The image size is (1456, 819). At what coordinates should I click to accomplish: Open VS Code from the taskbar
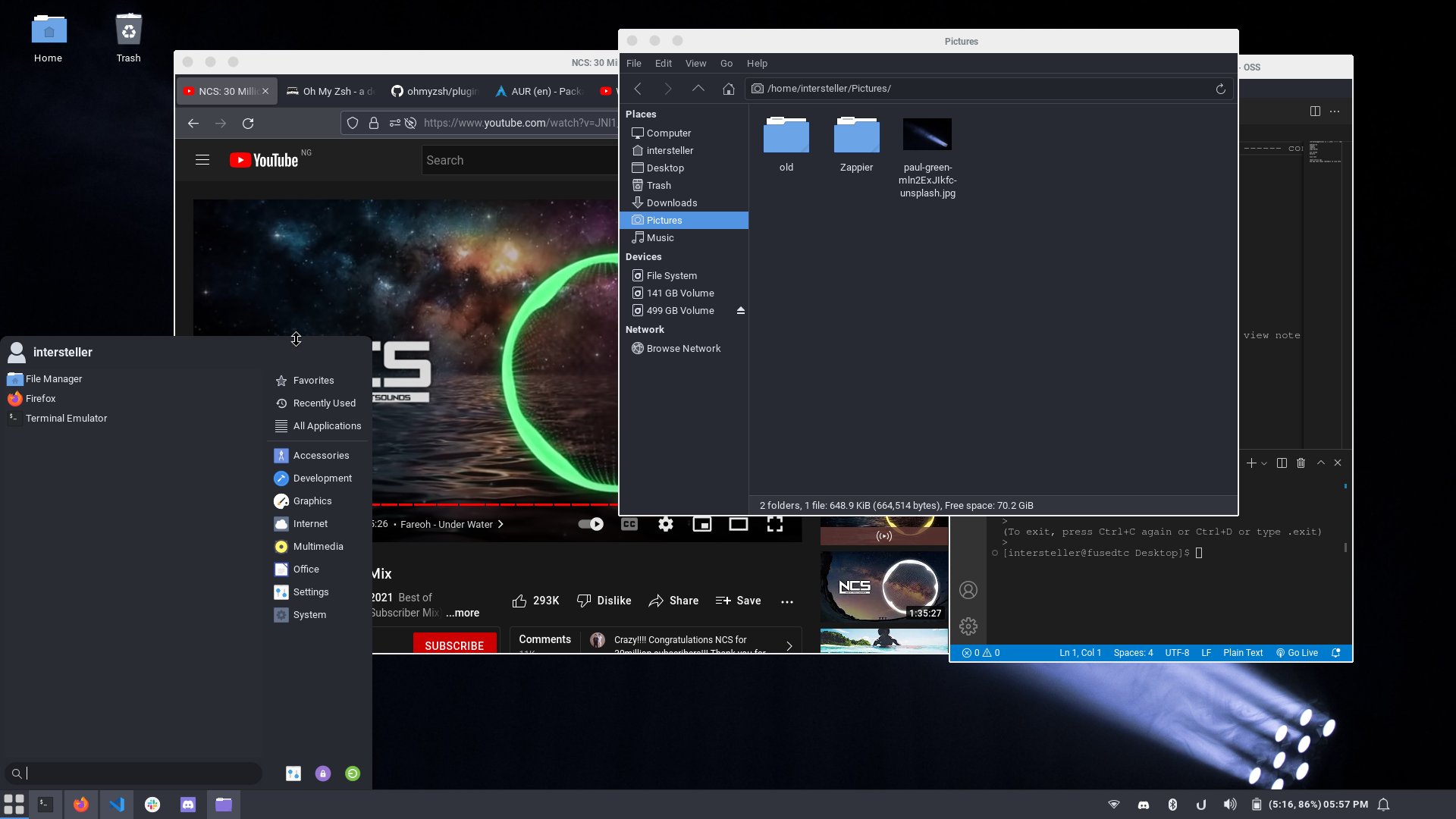pyautogui.click(x=117, y=805)
